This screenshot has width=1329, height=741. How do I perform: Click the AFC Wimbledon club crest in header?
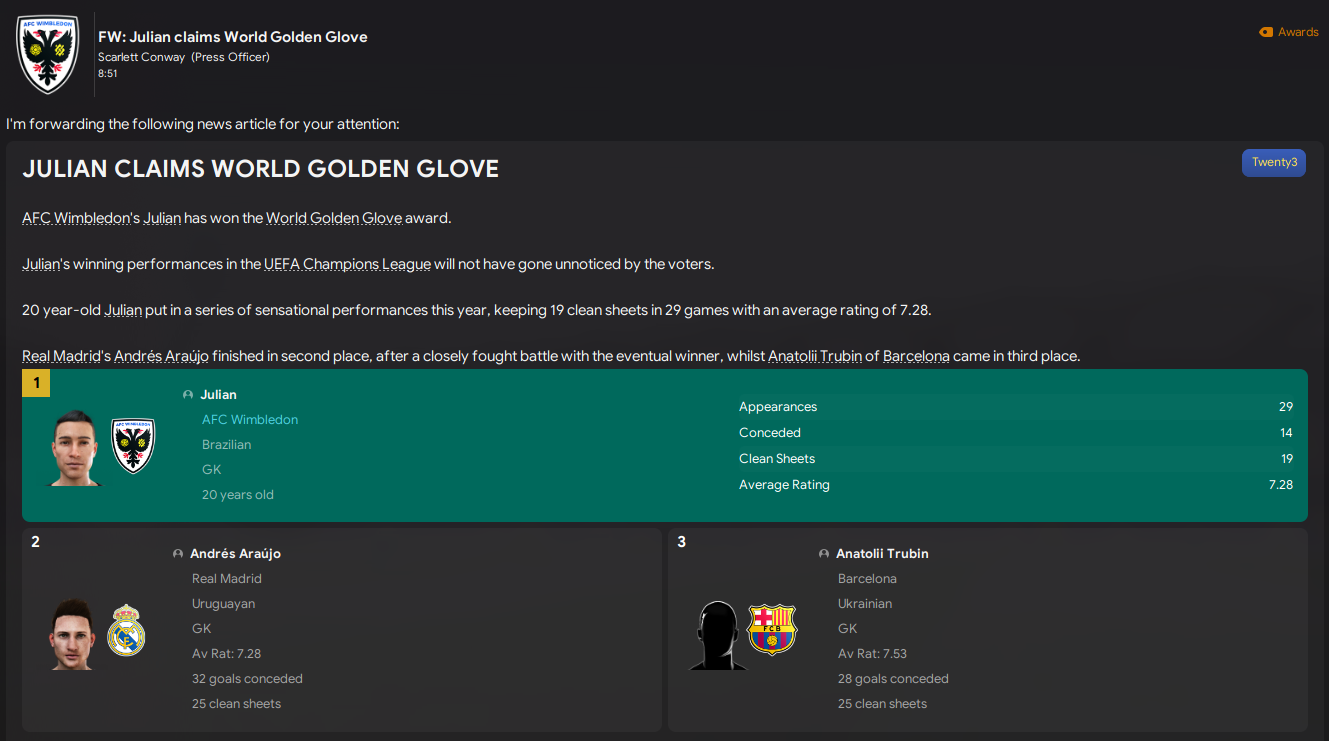pyautogui.click(x=48, y=54)
